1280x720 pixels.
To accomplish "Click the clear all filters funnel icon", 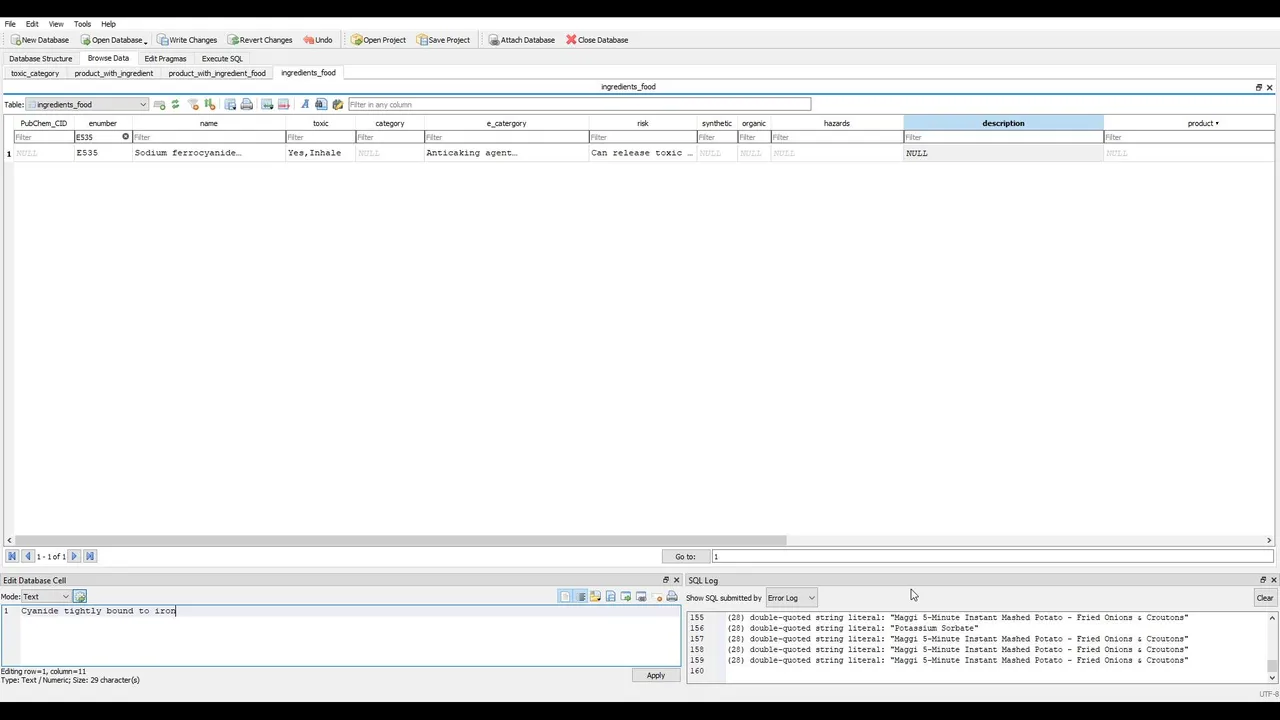I will click(193, 104).
